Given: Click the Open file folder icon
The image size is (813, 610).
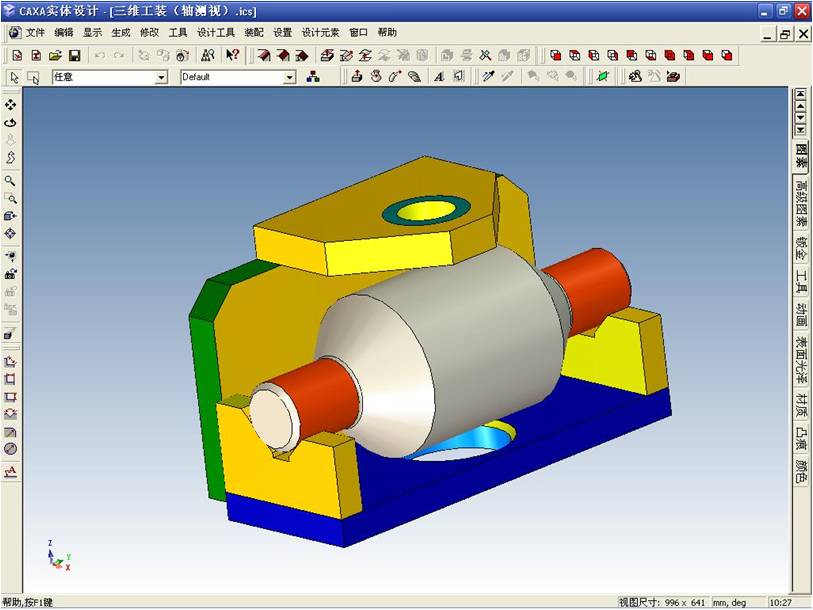Looking at the screenshot, I should [55, 55].
